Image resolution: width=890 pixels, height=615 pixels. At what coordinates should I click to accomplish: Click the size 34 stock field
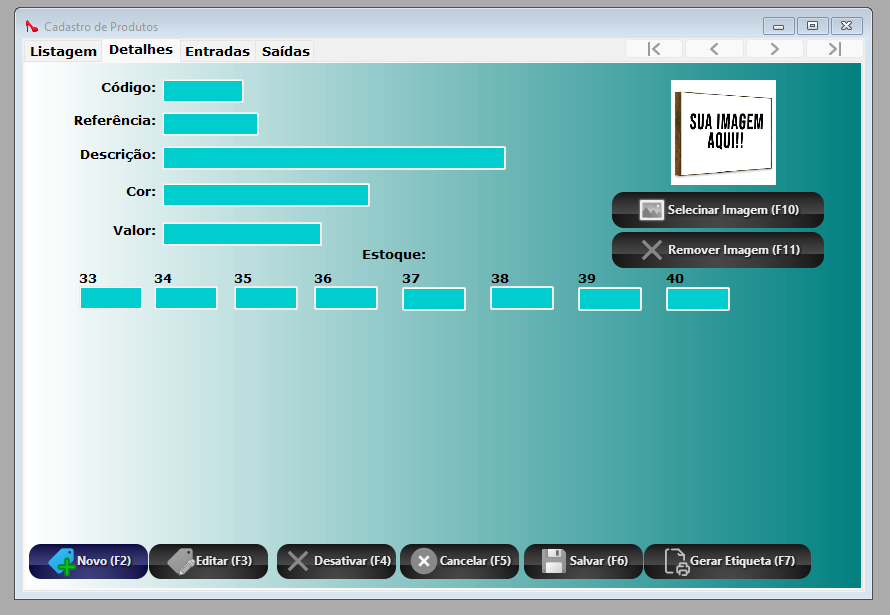click(x=186, y=298)
